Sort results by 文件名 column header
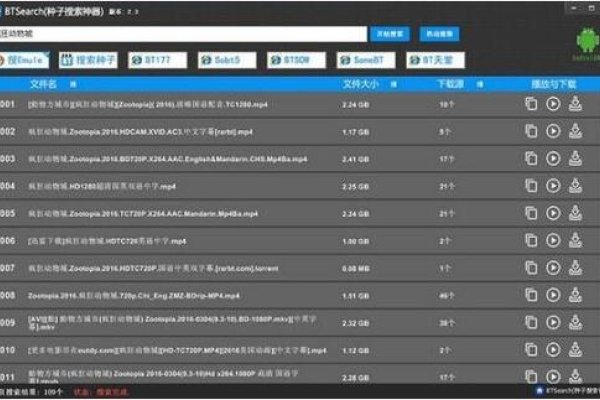This screenshot has height=400, width=600. click(43, 83)
